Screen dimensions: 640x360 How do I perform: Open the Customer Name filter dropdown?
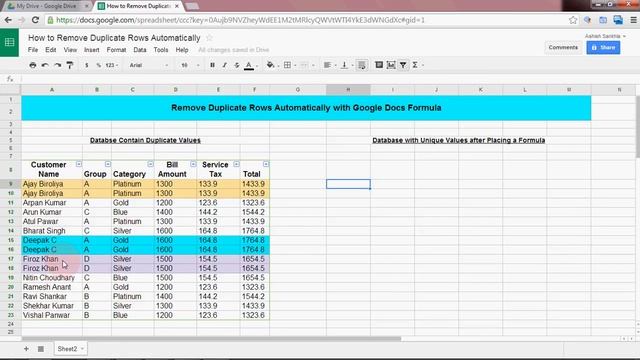(x=79, y=164)
